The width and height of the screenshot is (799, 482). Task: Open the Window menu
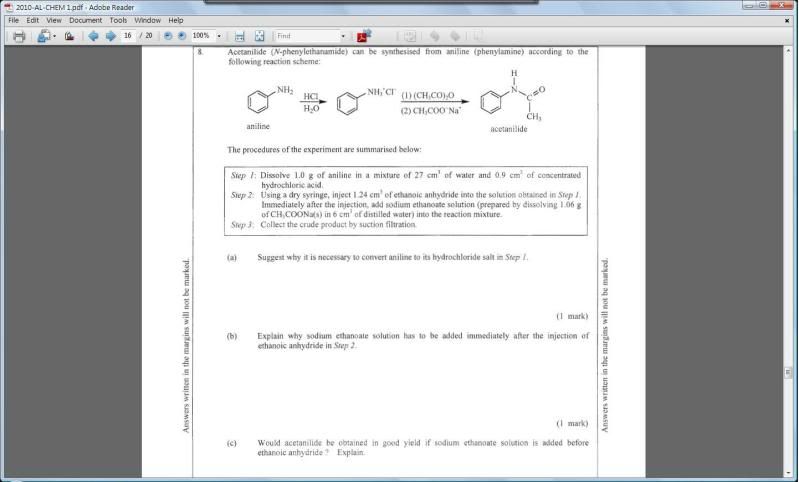coord(147,20)
